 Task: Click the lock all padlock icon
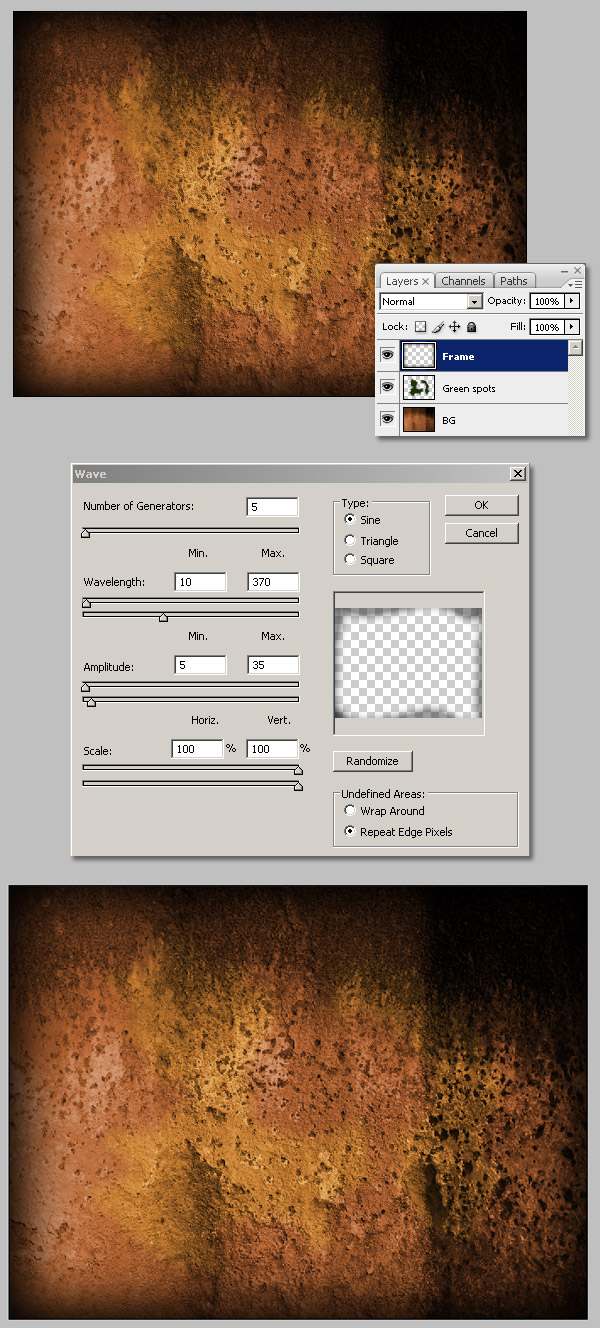coord(471,327)
